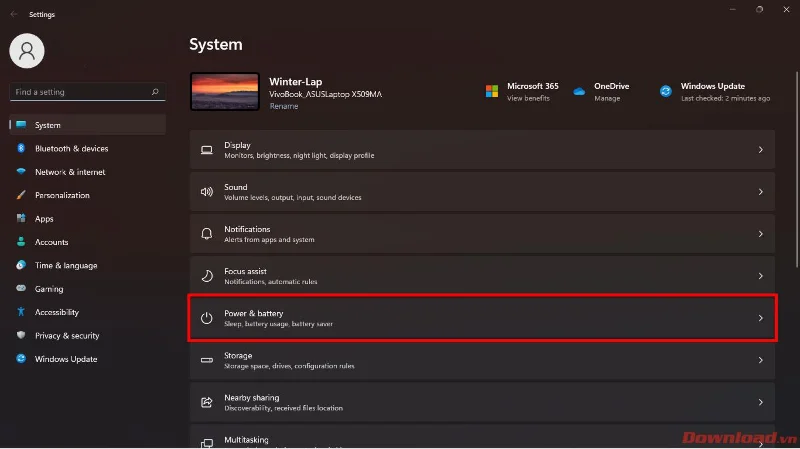Expand Display row chevron
The image size is (800, 449).
[x=760, y=150]
